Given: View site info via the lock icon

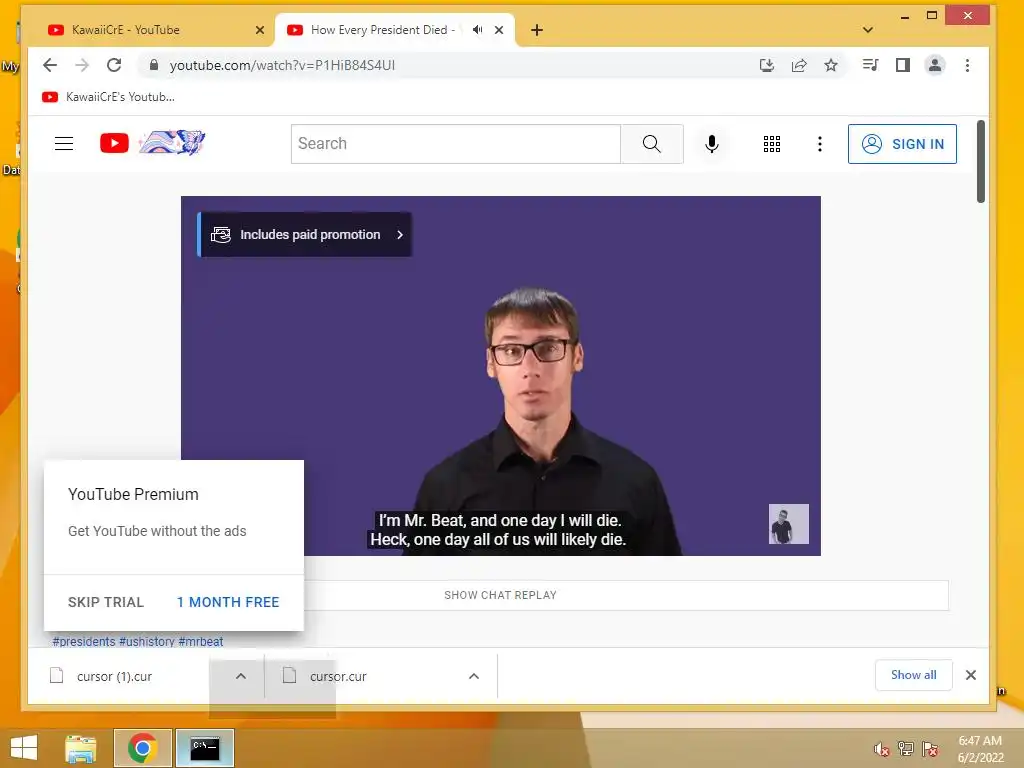Looking at the screenshot, I should pos(153,65).
